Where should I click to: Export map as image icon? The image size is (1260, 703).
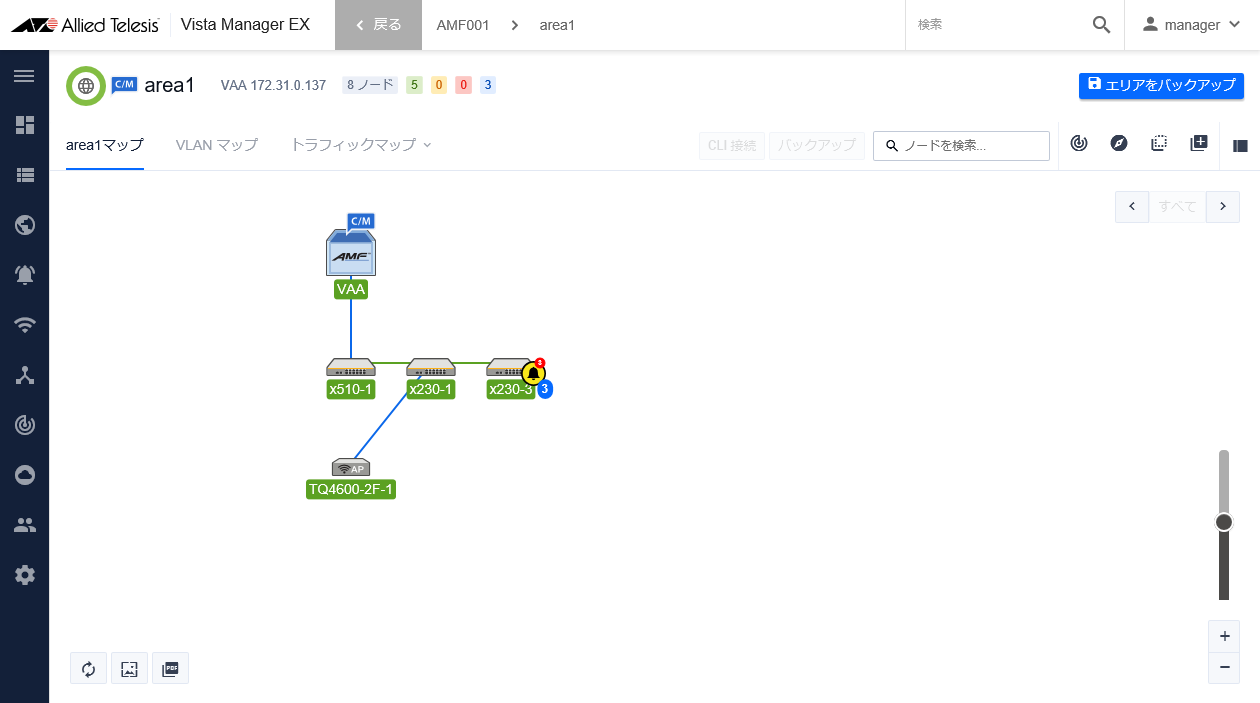129,668
